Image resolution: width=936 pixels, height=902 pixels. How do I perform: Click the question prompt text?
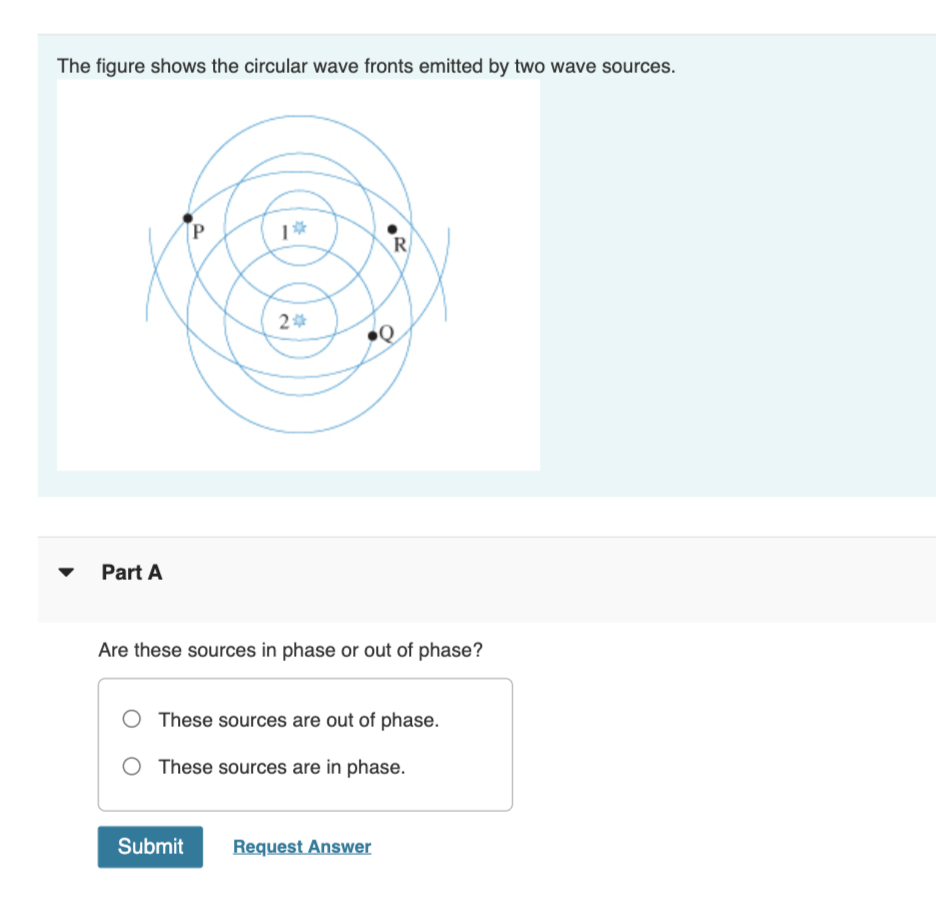point(290,649)
